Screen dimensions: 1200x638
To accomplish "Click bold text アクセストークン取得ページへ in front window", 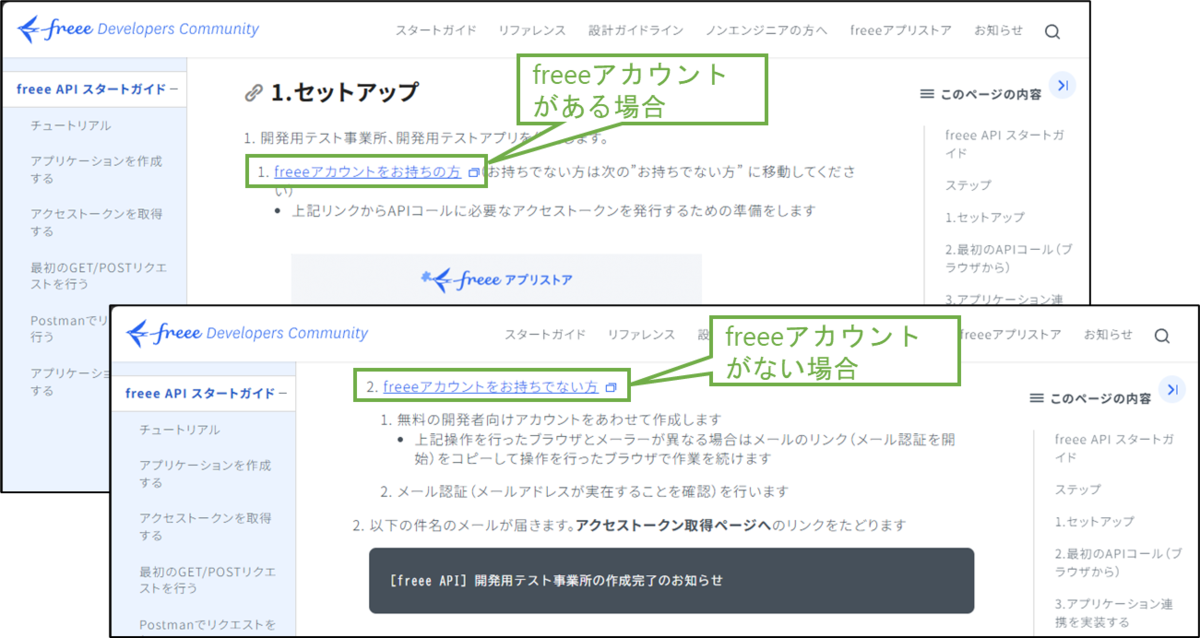I will (x=673, y=525).
